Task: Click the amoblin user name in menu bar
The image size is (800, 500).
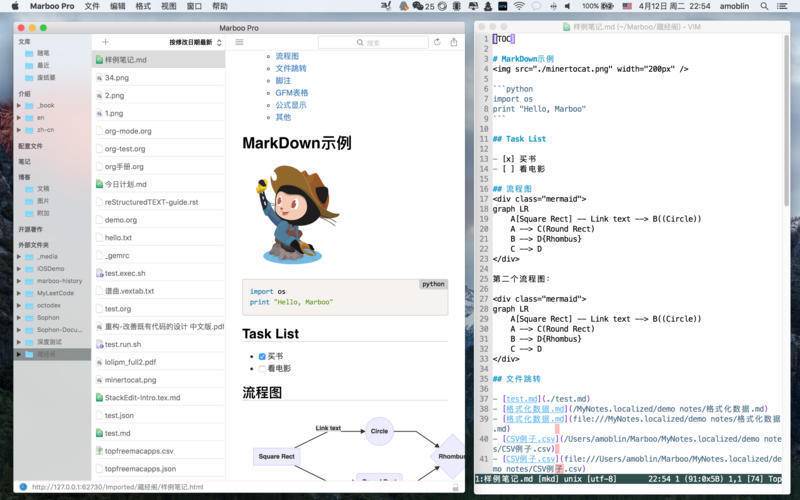Action: pyautogui.click(x=734, y=6)
